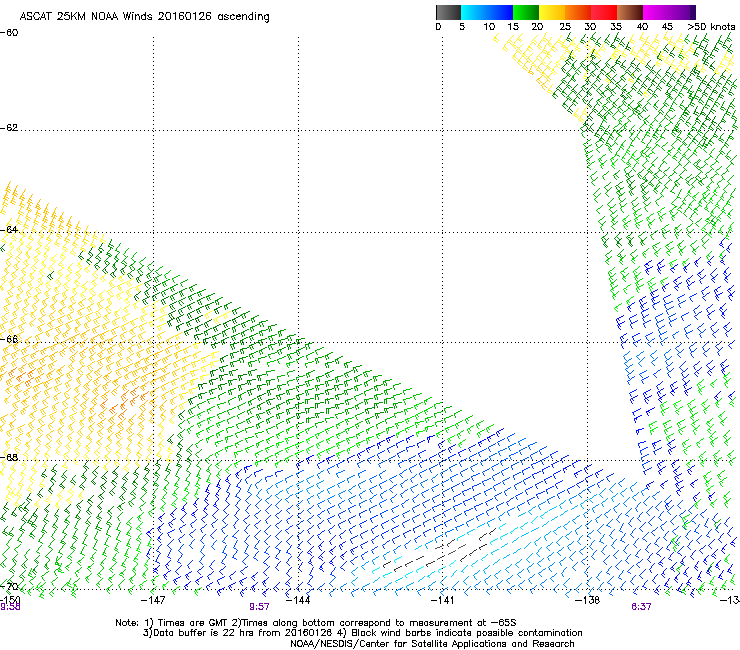Viewport: 740px width, 650px height.
Task: Click the purple '9:57' pass time label
Action: pyautogui.click(x=259, y=607)
